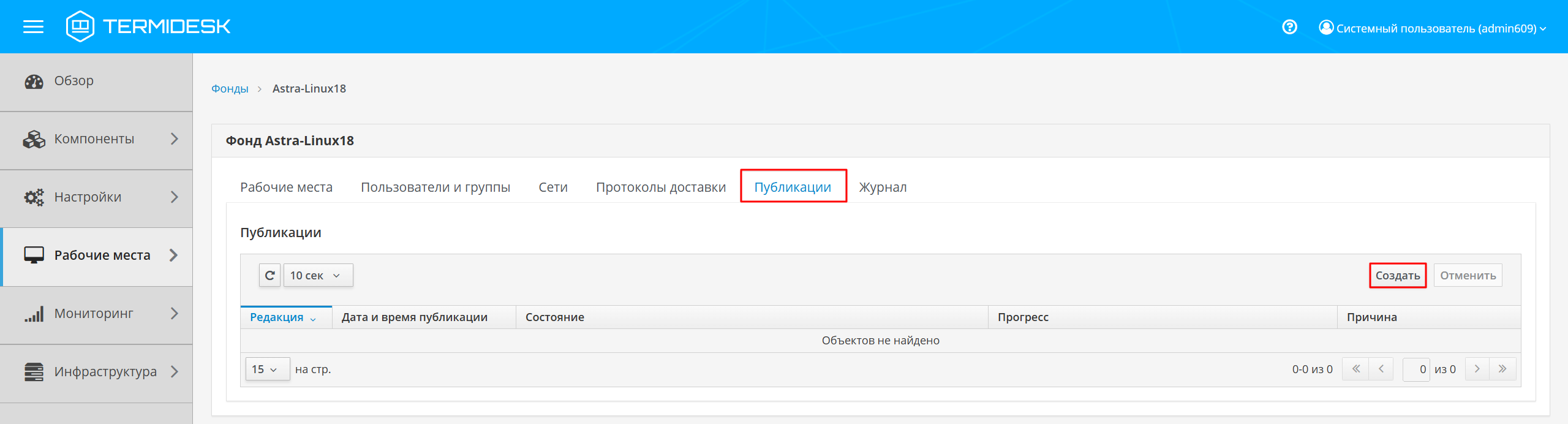Click the Фонды breadcrumb link

[x=230, y=89]
